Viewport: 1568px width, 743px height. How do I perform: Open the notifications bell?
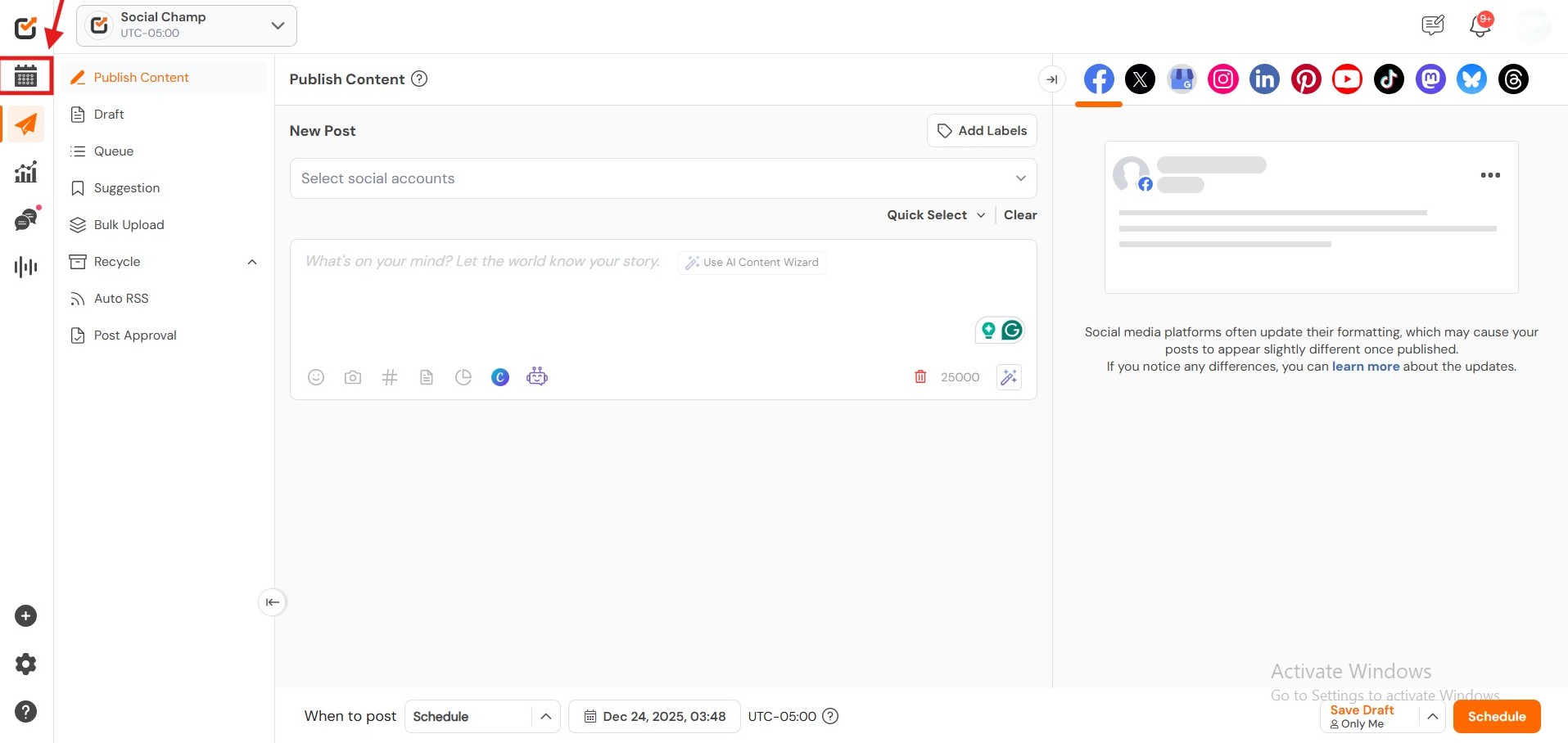pos(1480,25)
